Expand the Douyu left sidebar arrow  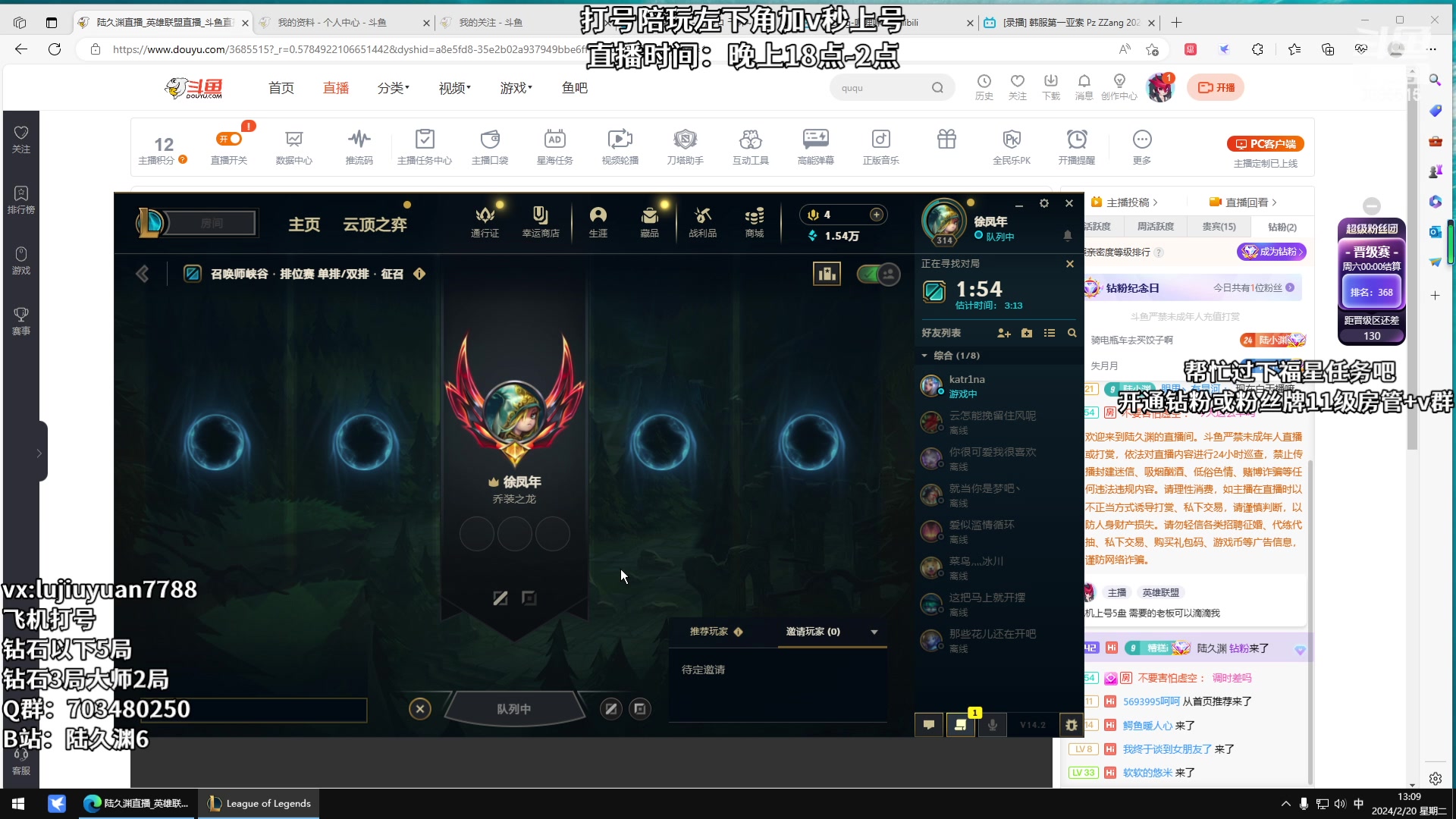pyautogui.click(x=39, y=453)
